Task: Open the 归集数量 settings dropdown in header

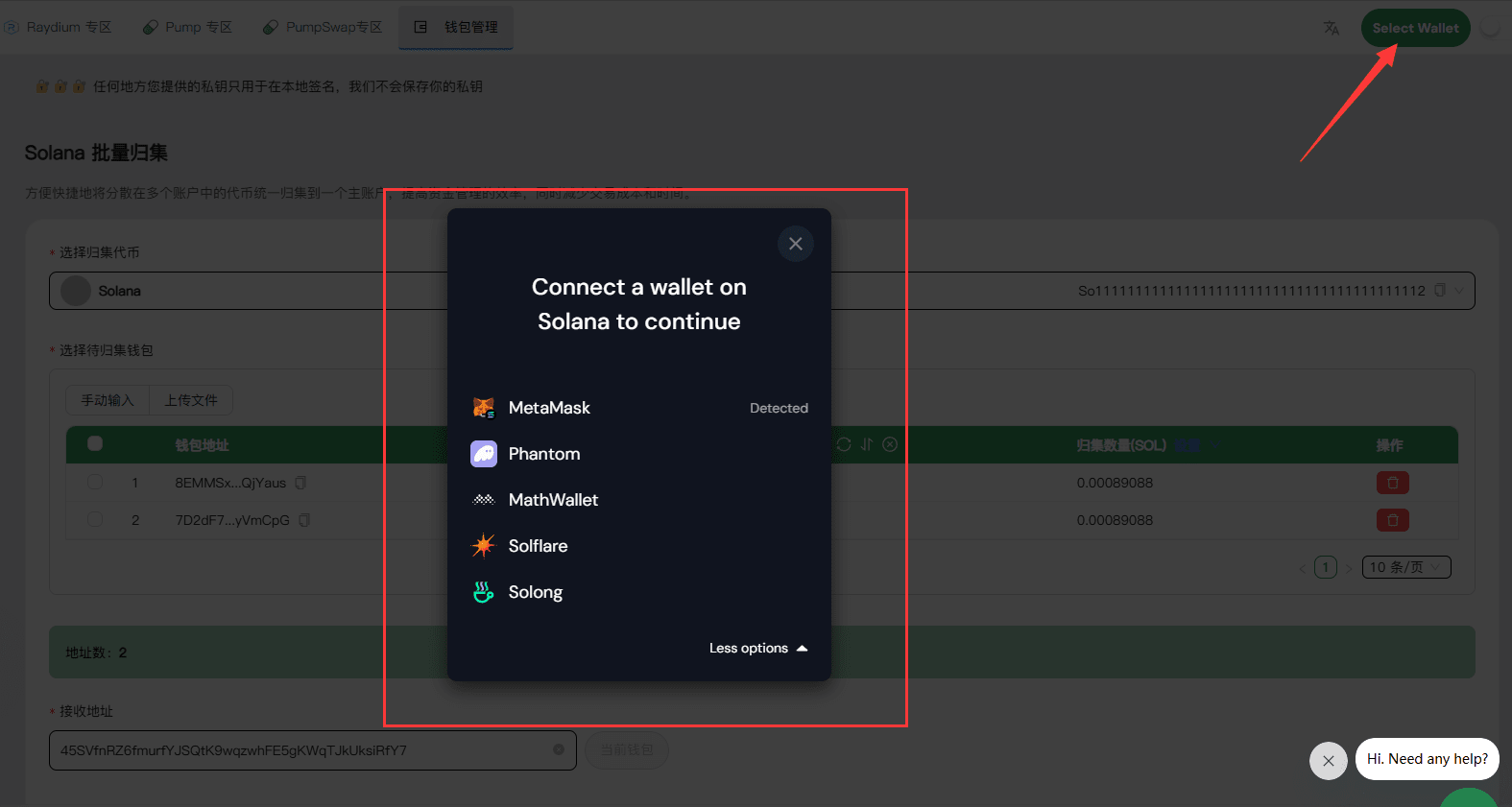Action: click(1196, 445)
